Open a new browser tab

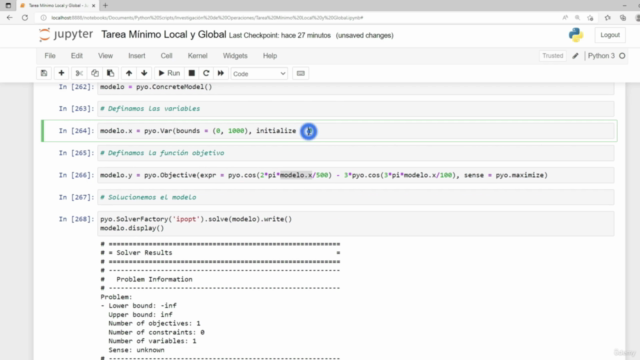(x=105, y=5)
